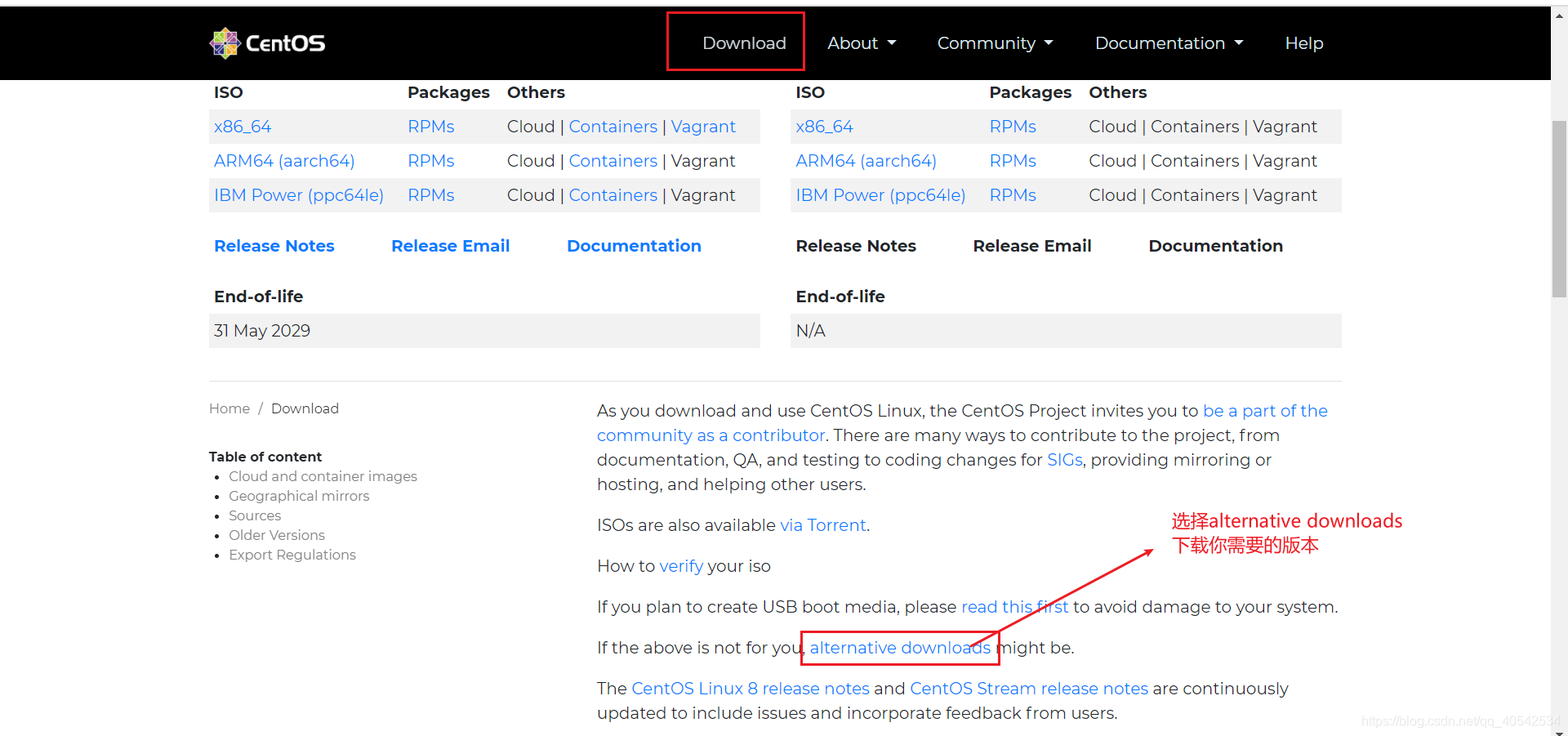This screenshot has height=736, width=1568.
Task: Open 'be a part of the' contributor link
Action: pos(1265,411)
